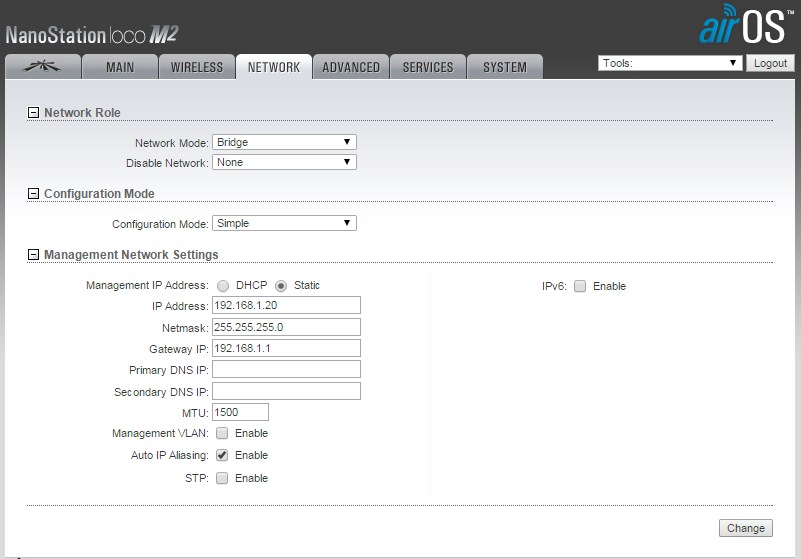Screen dimensions: 801x559
Task: Enable Management VLAN checkbox
Action: point(222,433)
